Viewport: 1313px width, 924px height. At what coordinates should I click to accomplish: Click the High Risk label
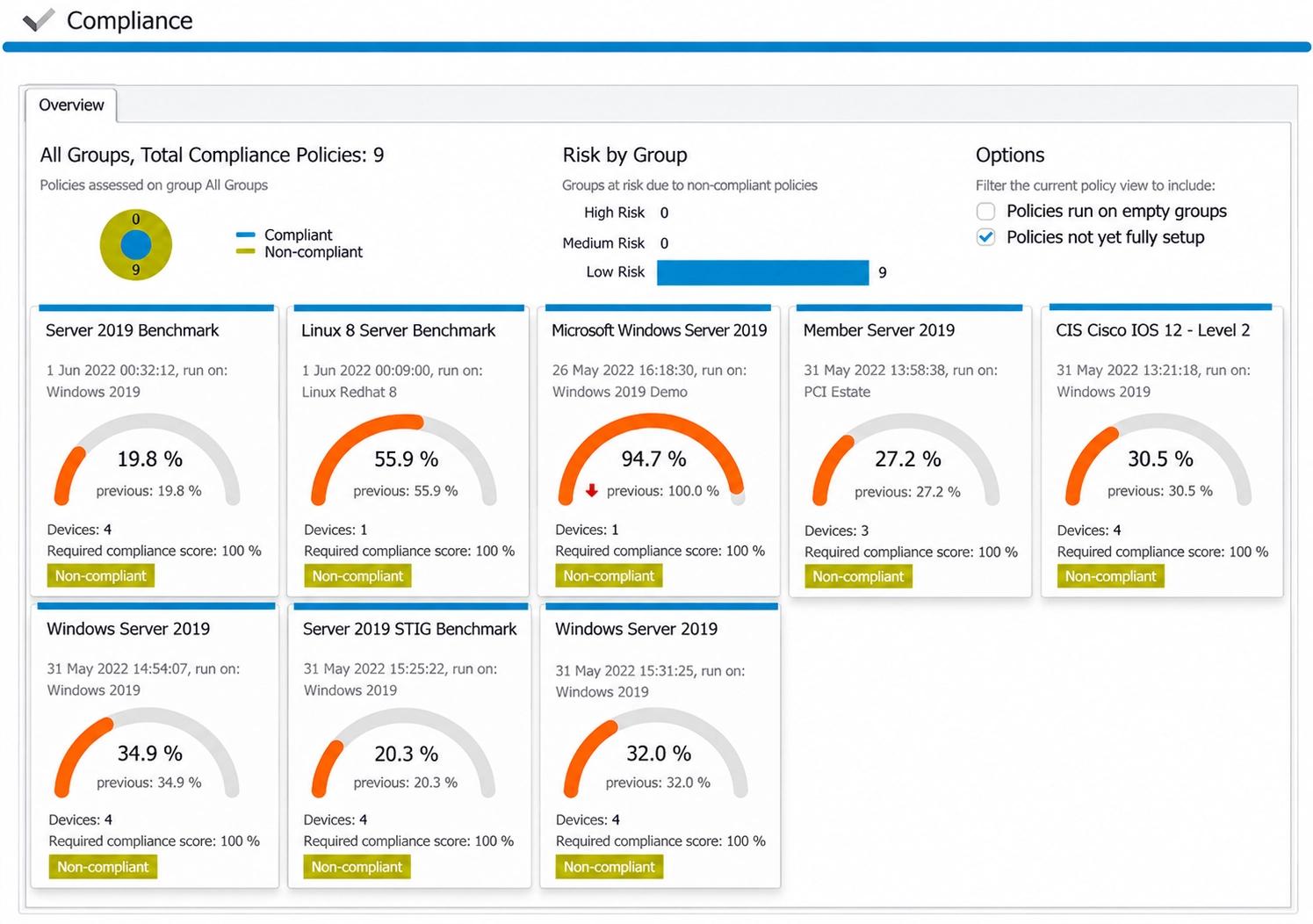pos(614,213)
